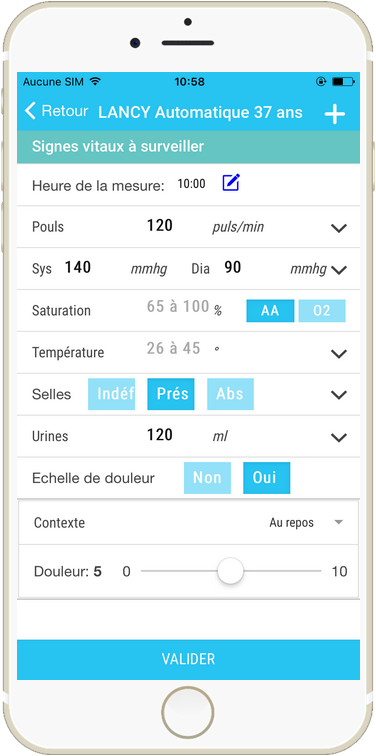Tap the Saturation input field
The height and width of the screenshot is (756, 376).
point(178,307)
